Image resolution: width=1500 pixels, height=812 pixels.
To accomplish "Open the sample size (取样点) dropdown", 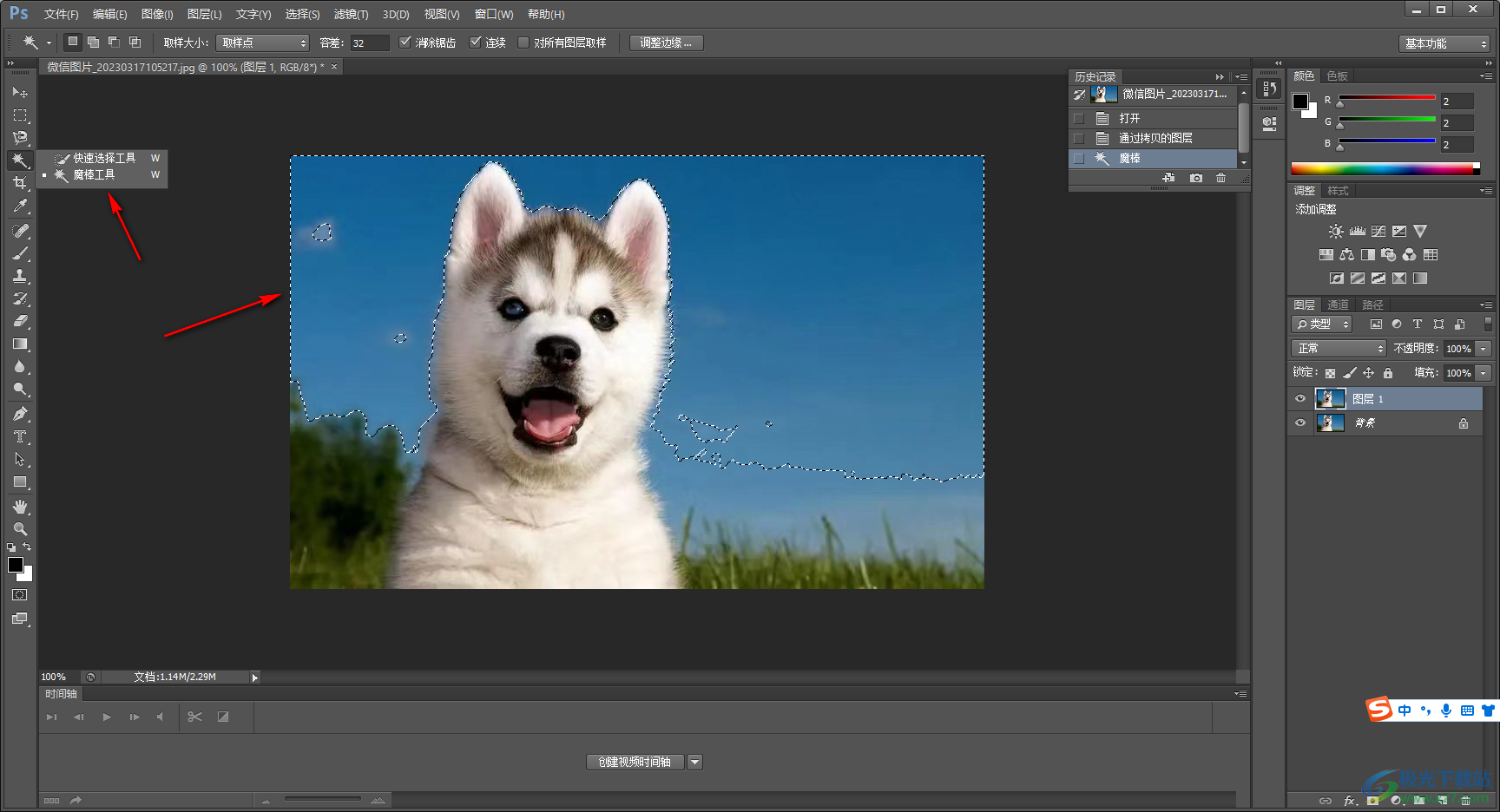I will (262, 43).
